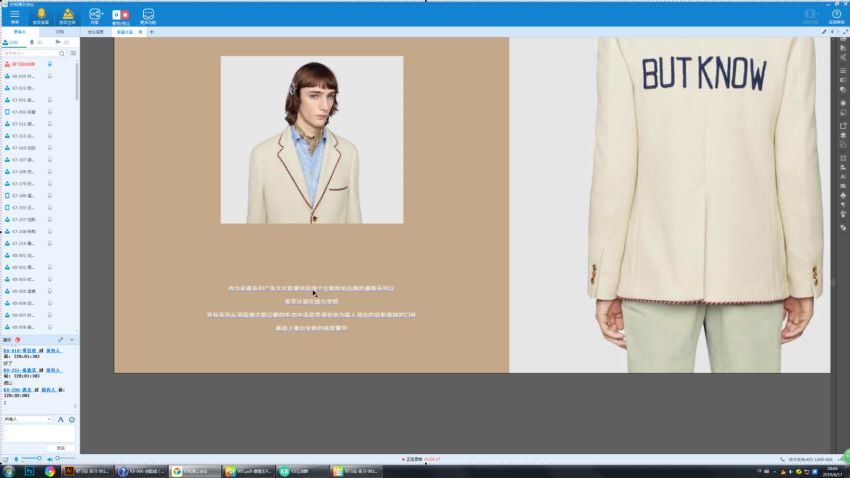The width and height of the screenshot is (850, 478).
Task: Select participant row K8-005
Action: tap(37, 291)
